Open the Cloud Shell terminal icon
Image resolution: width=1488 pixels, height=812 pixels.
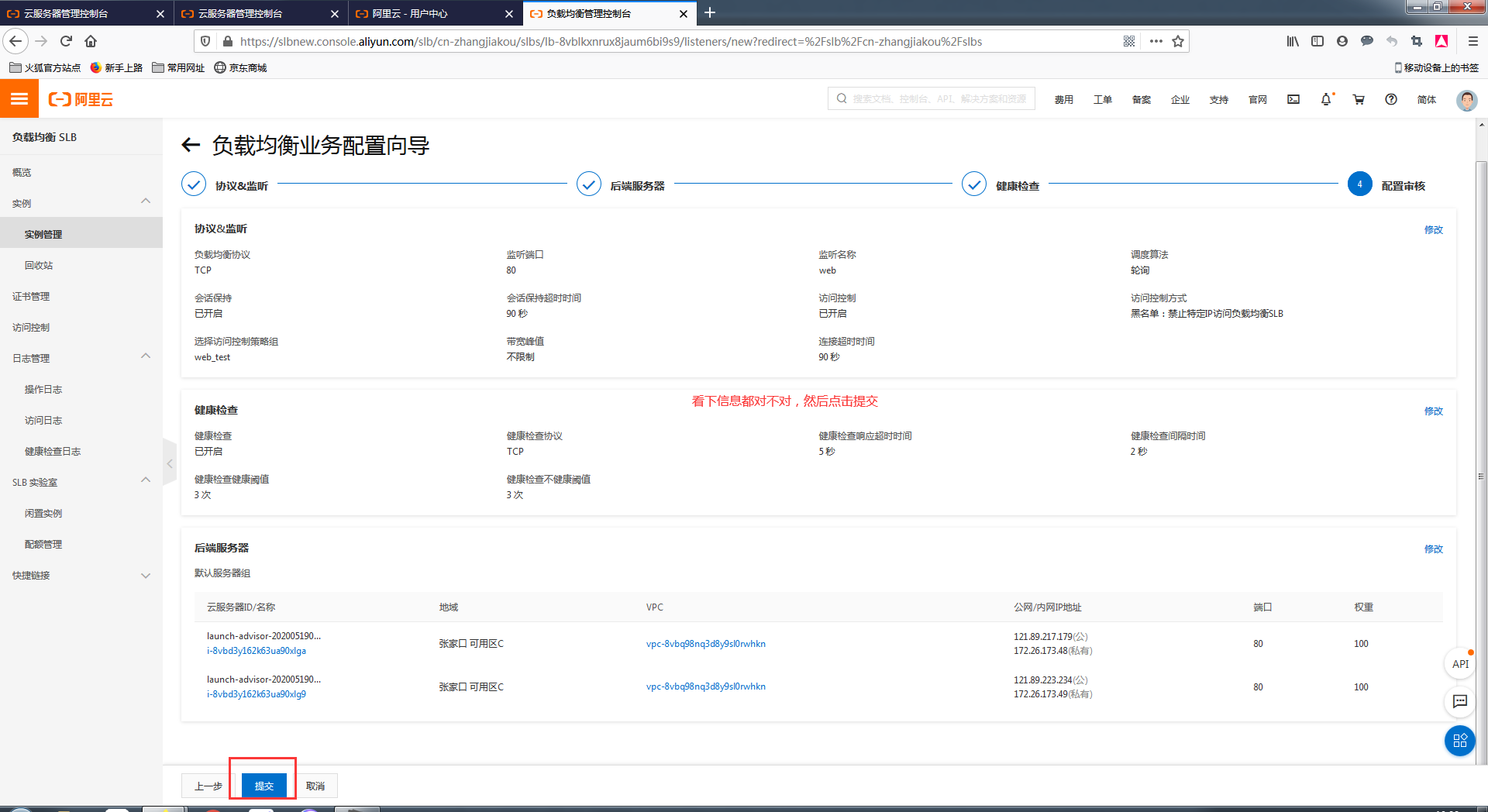[1293, 99]
